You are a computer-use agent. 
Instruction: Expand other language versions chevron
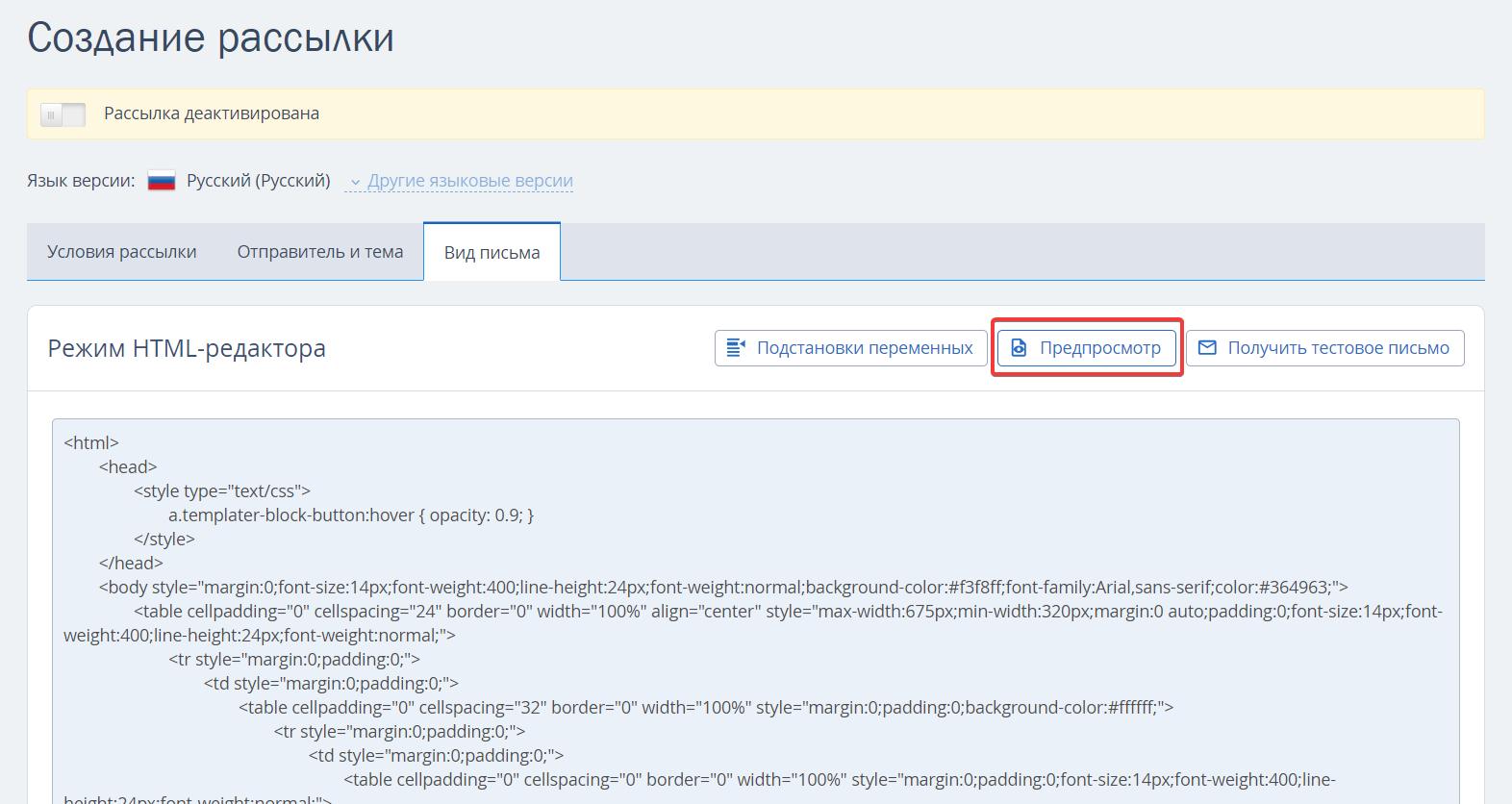(355, 182)
